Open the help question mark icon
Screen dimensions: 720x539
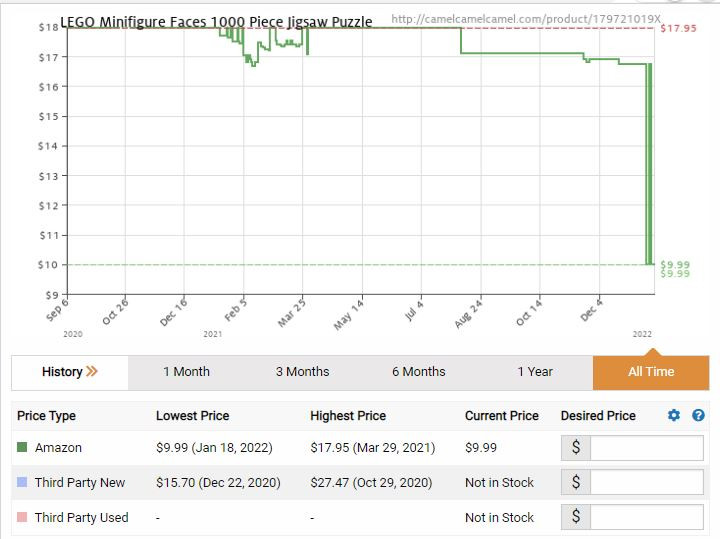coord(698,415)
